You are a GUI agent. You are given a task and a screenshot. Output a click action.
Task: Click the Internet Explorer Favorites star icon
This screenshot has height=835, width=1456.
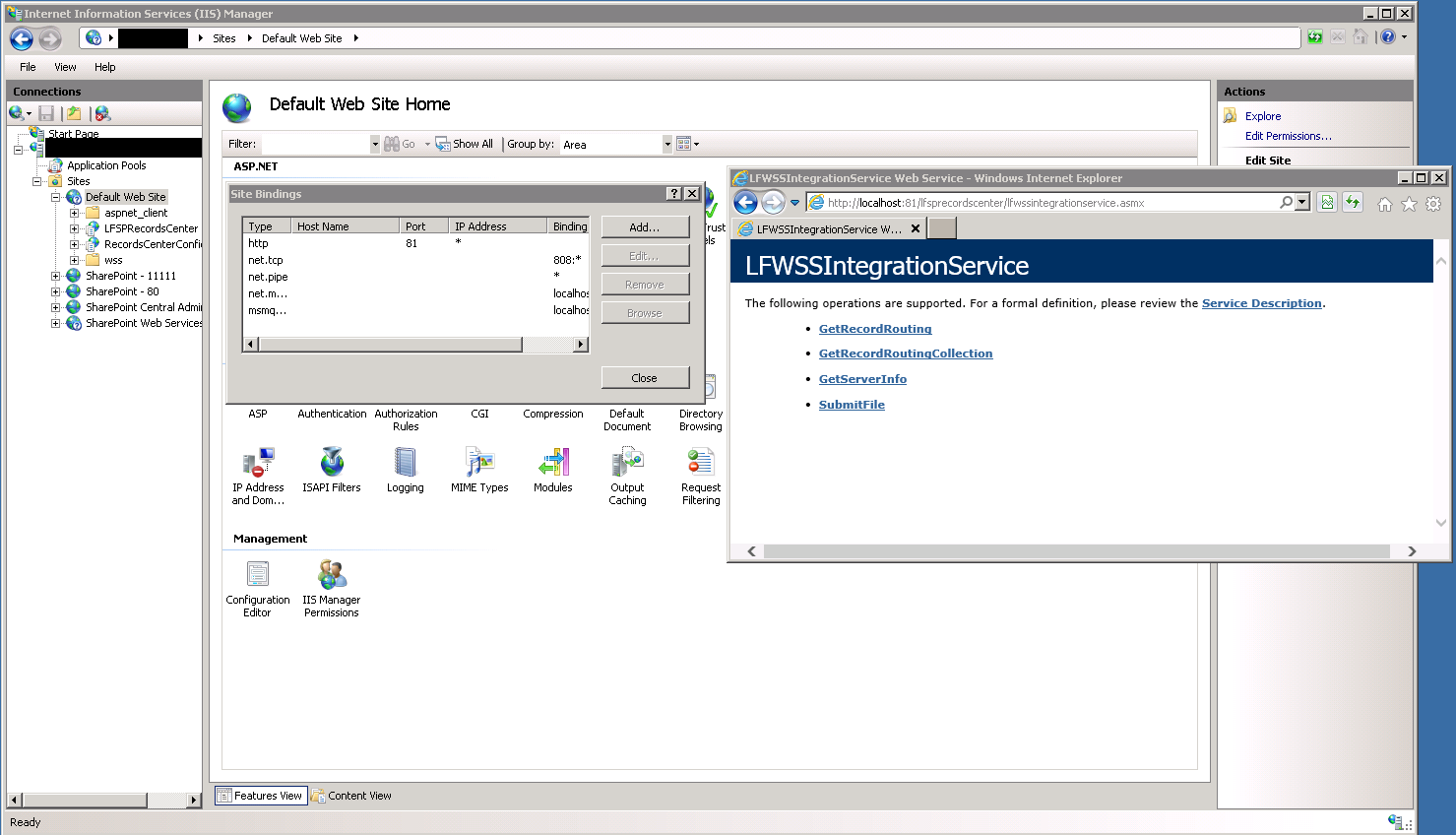coord(1409,204)
